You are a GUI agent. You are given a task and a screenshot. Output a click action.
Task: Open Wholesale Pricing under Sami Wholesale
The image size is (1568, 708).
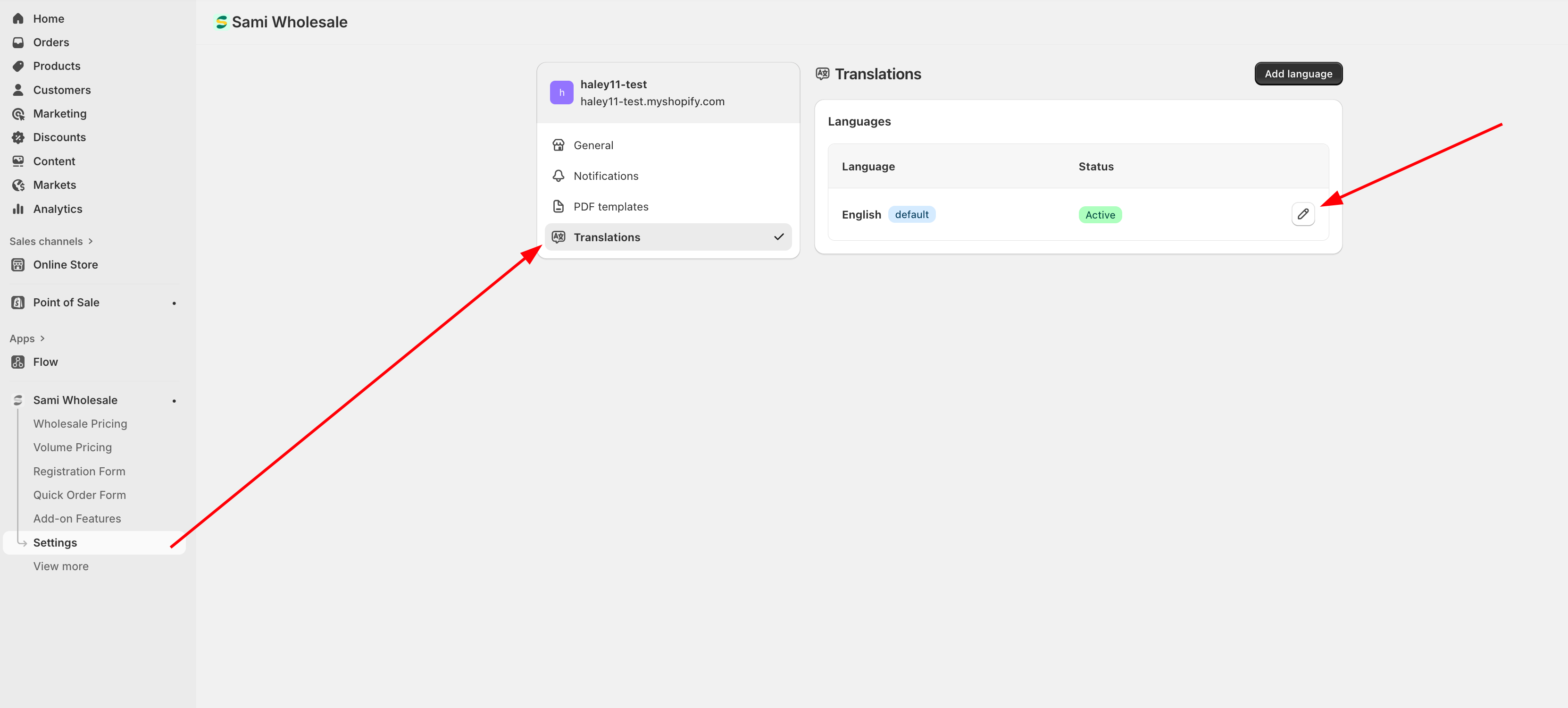80,423
